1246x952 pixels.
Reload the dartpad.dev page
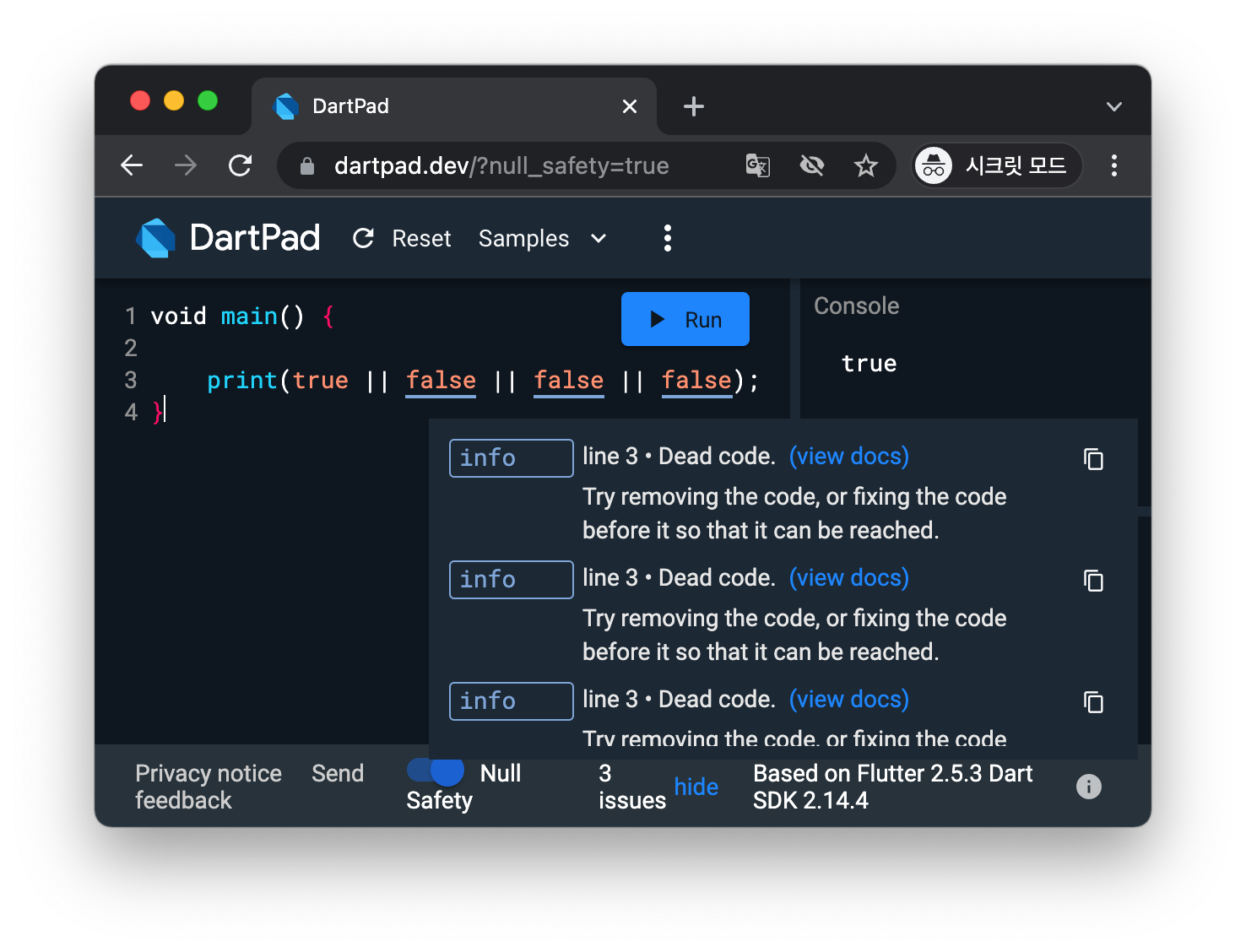click(x=241, y=165)
